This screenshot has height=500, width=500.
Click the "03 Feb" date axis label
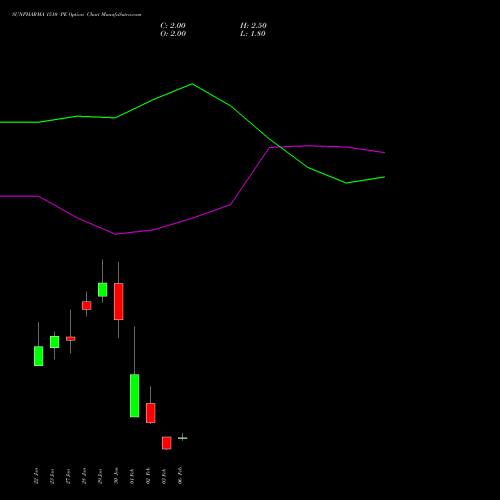click(x=164, y=476)
